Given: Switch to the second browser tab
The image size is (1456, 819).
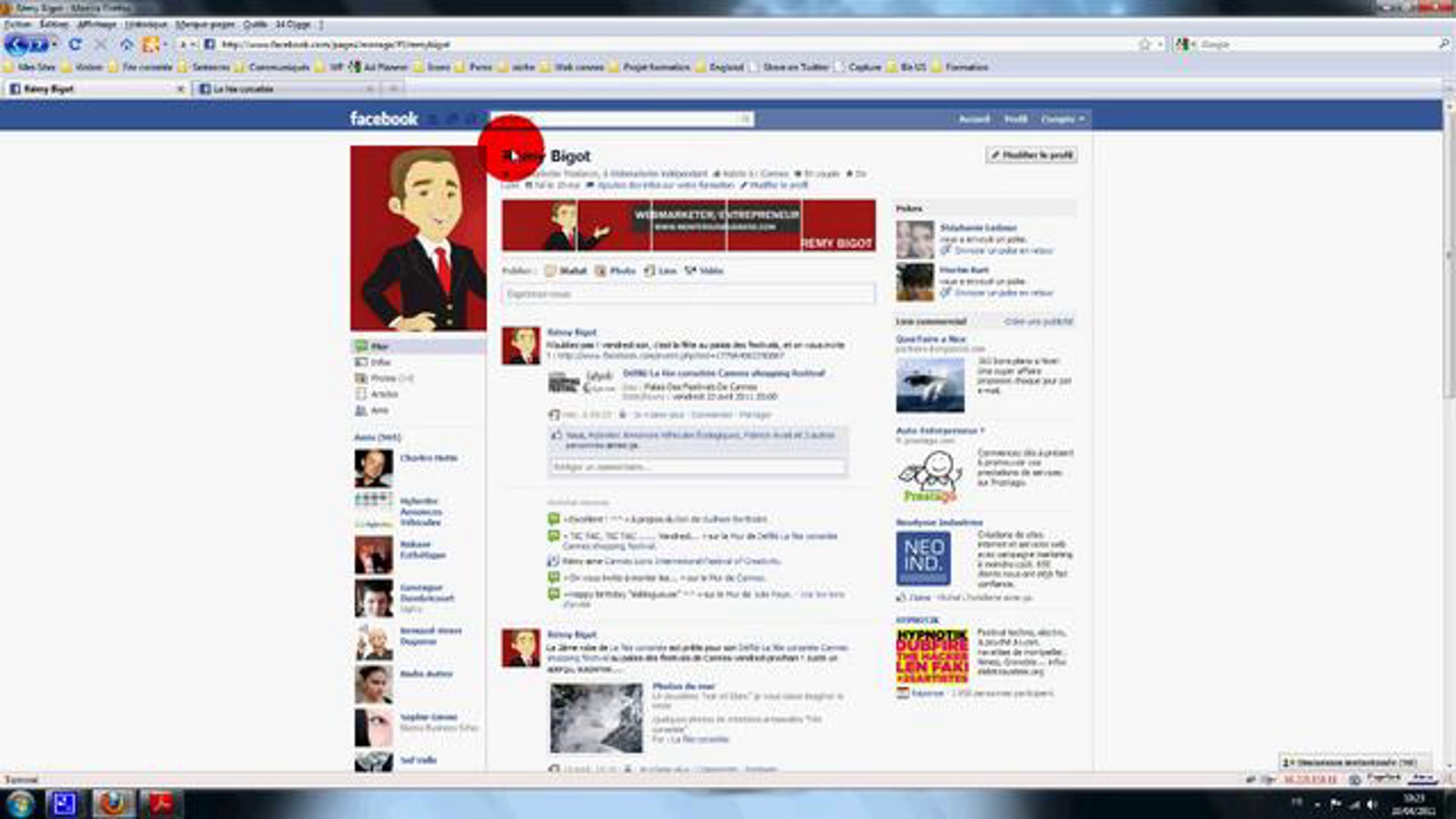Looking at the screenshot, I should click(x=285, y=89).
